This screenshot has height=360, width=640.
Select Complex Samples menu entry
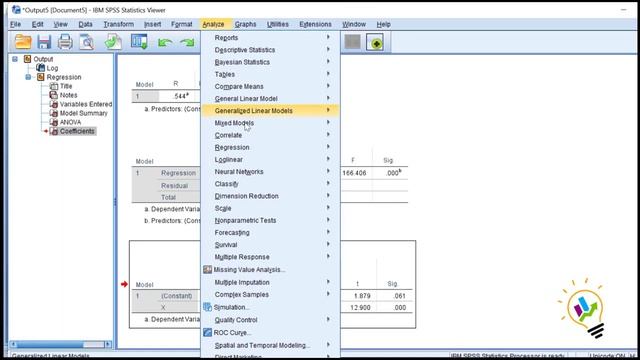pyautogui.click(x=270, y=295)
